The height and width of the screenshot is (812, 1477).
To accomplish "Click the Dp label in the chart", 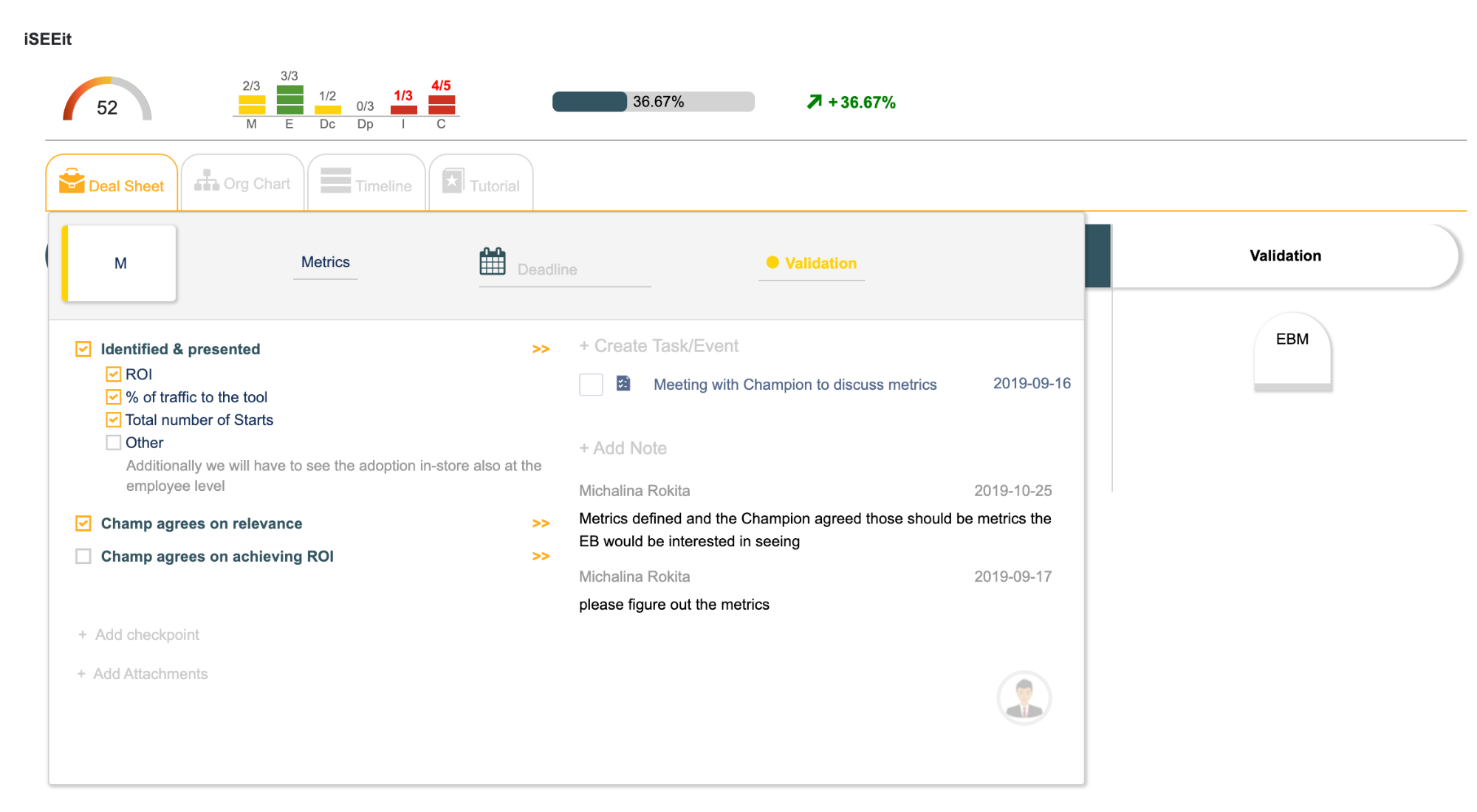I will (366, 124).
